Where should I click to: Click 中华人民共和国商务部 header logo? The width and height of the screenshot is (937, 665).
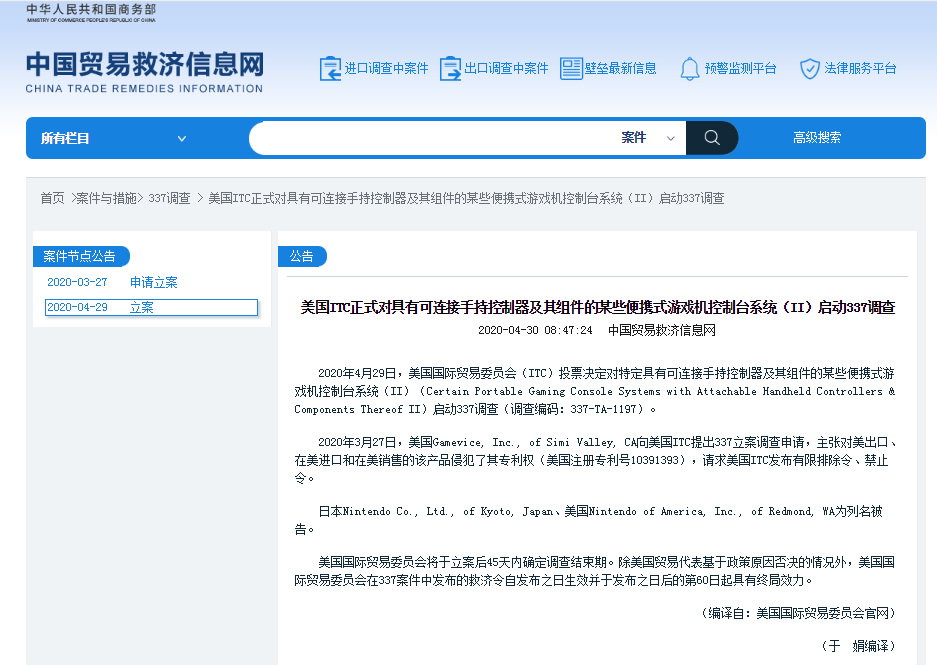(91, 13)
